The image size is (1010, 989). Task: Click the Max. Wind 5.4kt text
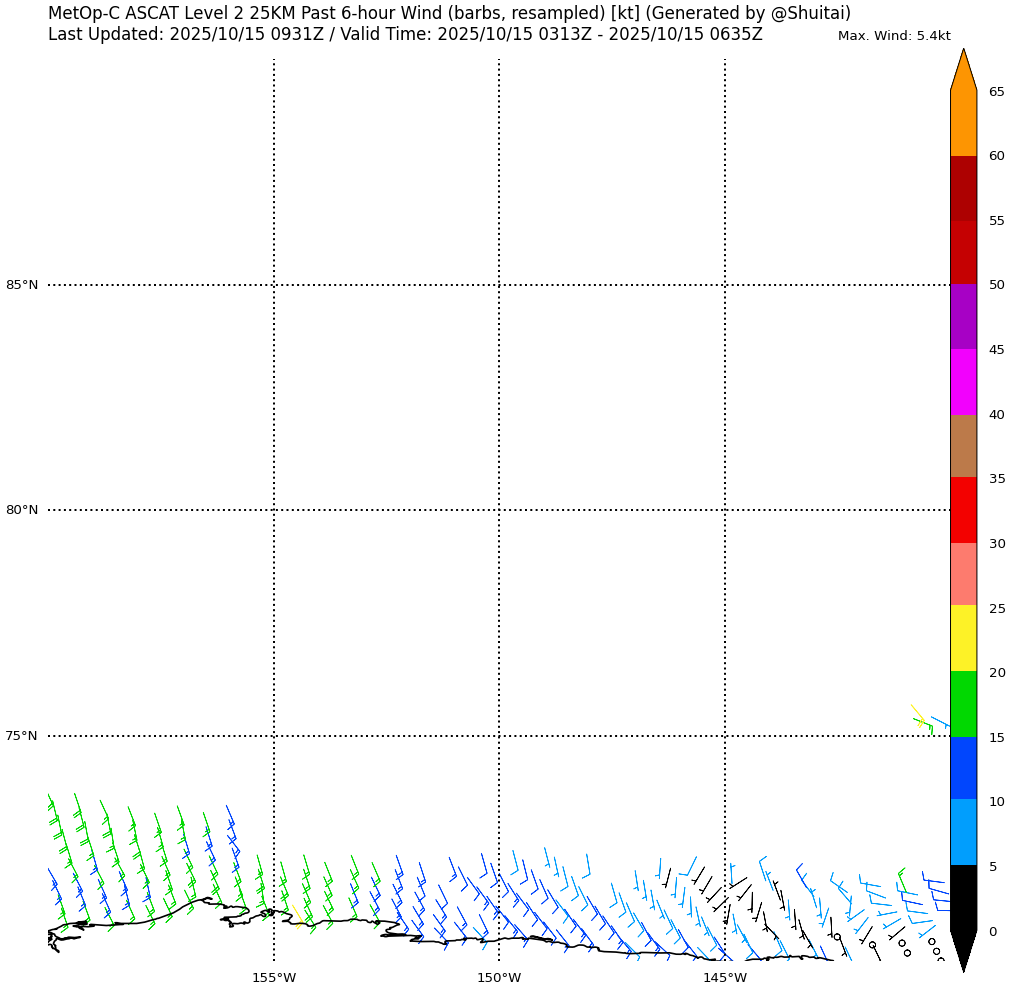(x=893, y=36)
